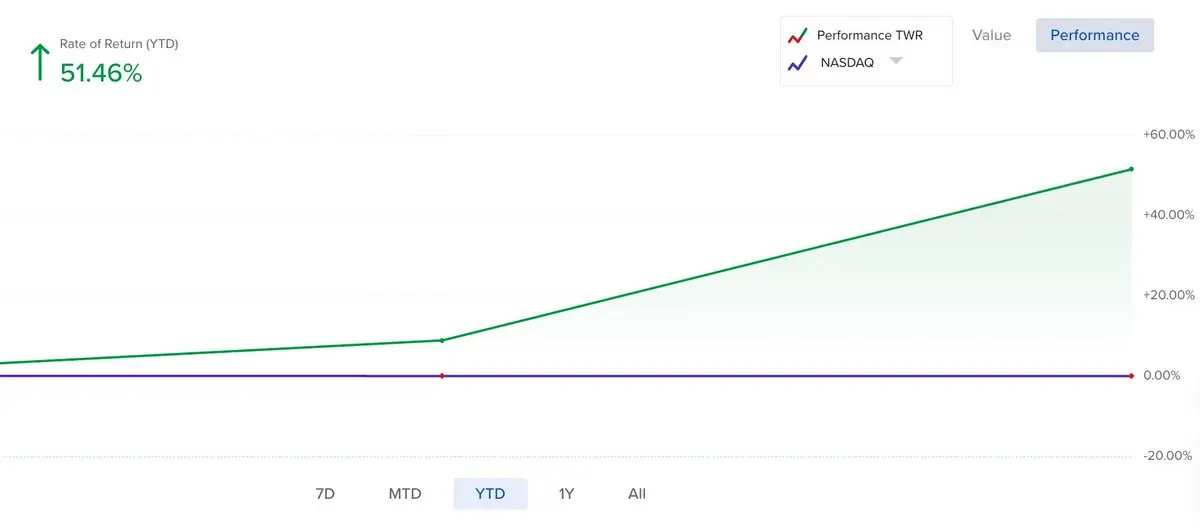Click the Rate of Return (YTD) label
Screen dimensions: 1200x528
119,44
